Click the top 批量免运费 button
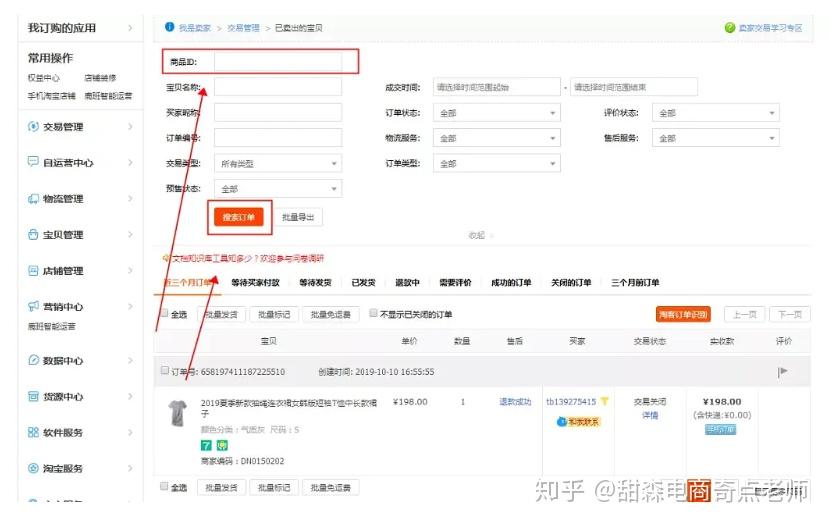This screenshot has height=524, width=829. [330, 314]
